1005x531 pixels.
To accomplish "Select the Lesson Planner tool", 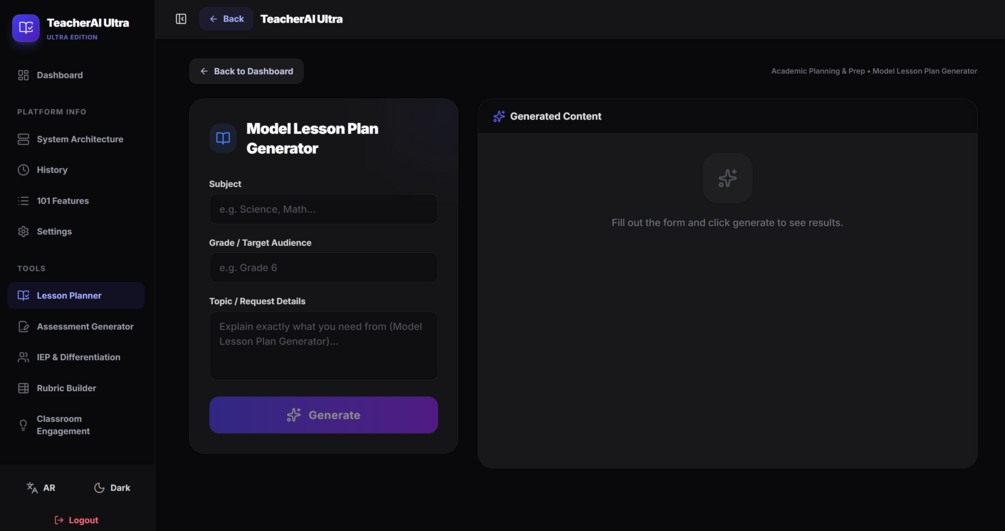I will [x=76, y=296].
